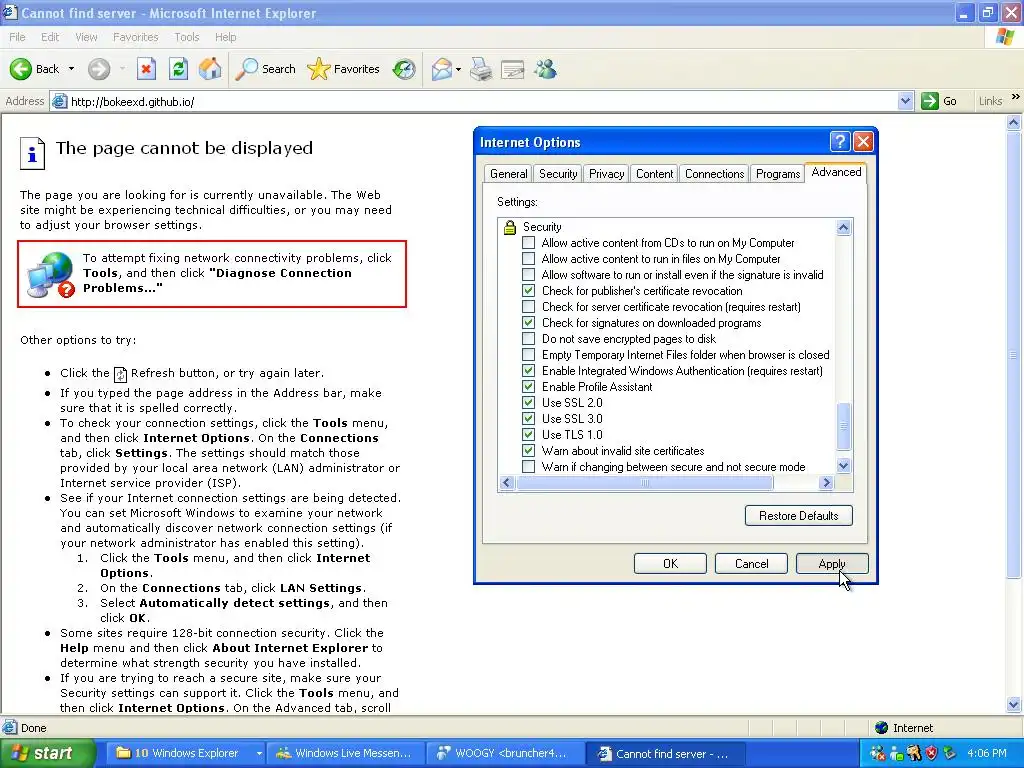Click in the Address URL field
The image size is (1024, 768).
(483, 101)
